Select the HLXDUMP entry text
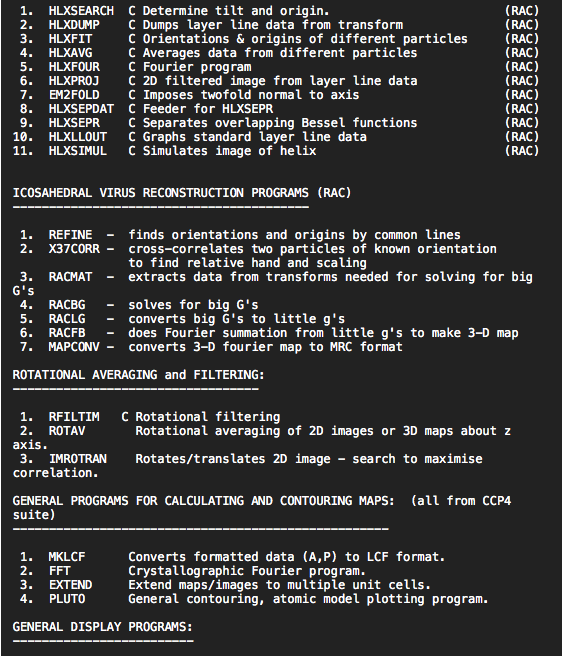This screenshot has height=656, width=562. [x=74, y=25]
